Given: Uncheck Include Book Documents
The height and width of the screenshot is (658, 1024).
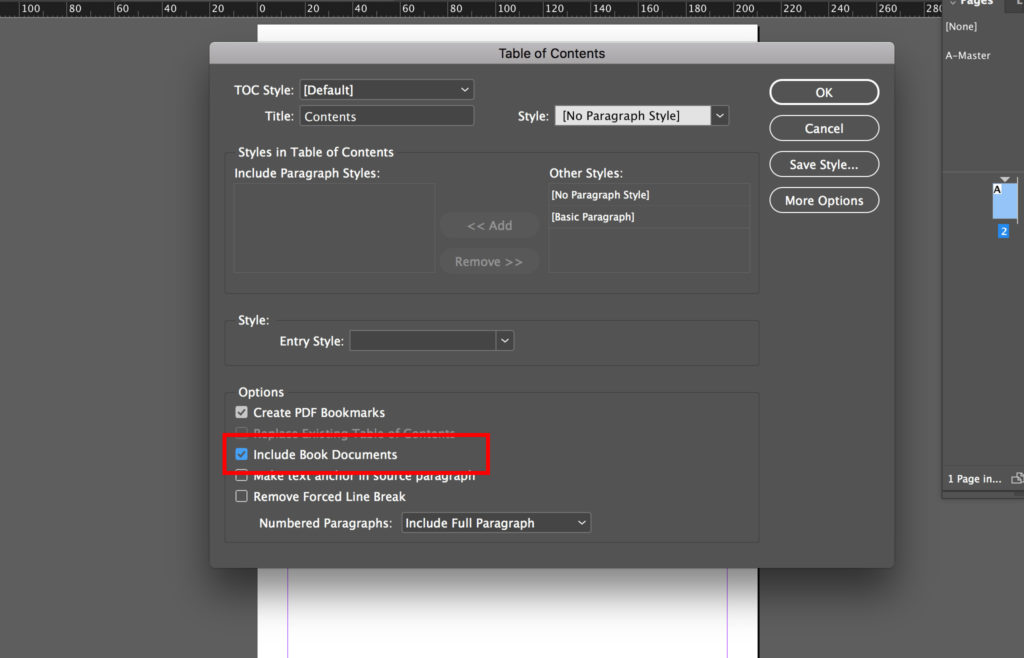Looking at the screenshot, I should [241, 454].
